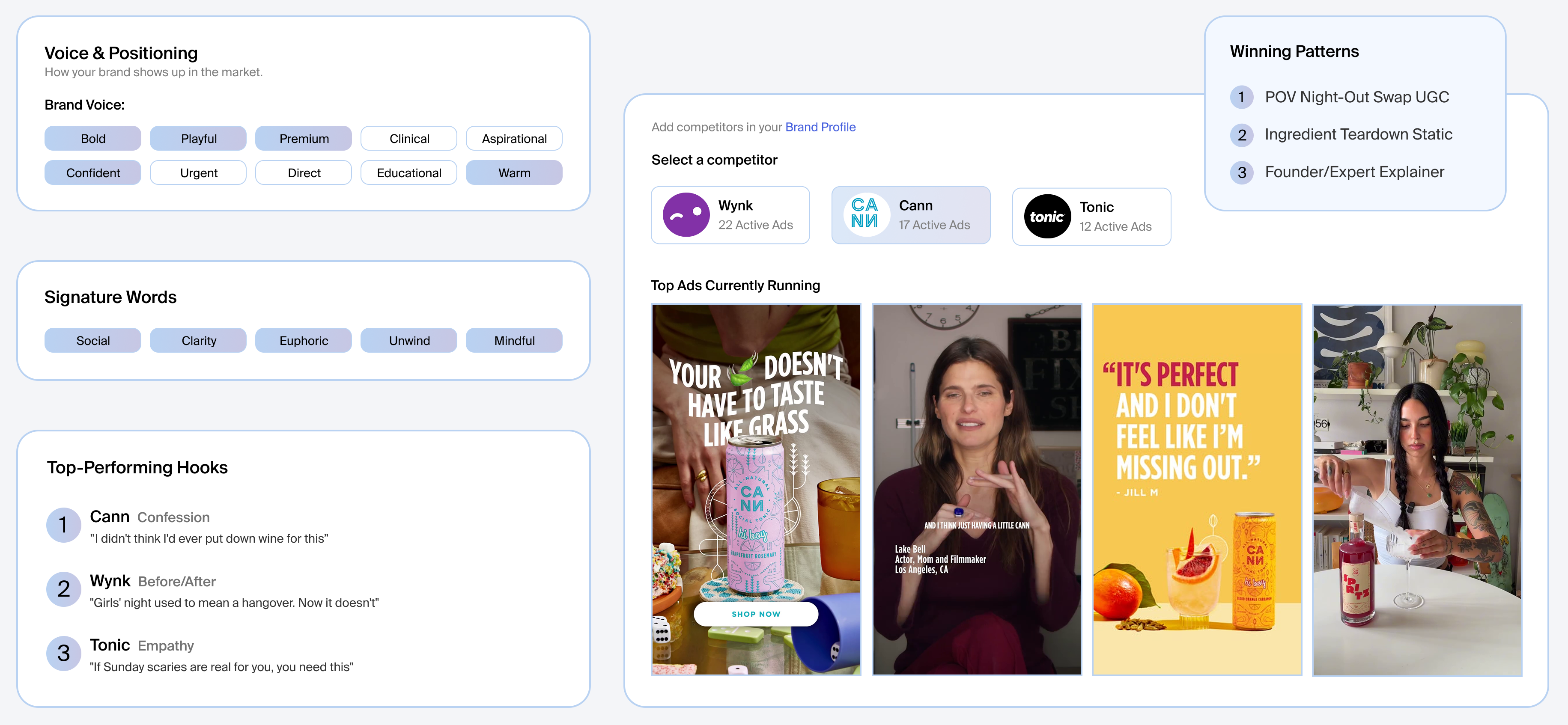Select the Euphoric signature word chip
1568x725 pixels.
point(304,341)
